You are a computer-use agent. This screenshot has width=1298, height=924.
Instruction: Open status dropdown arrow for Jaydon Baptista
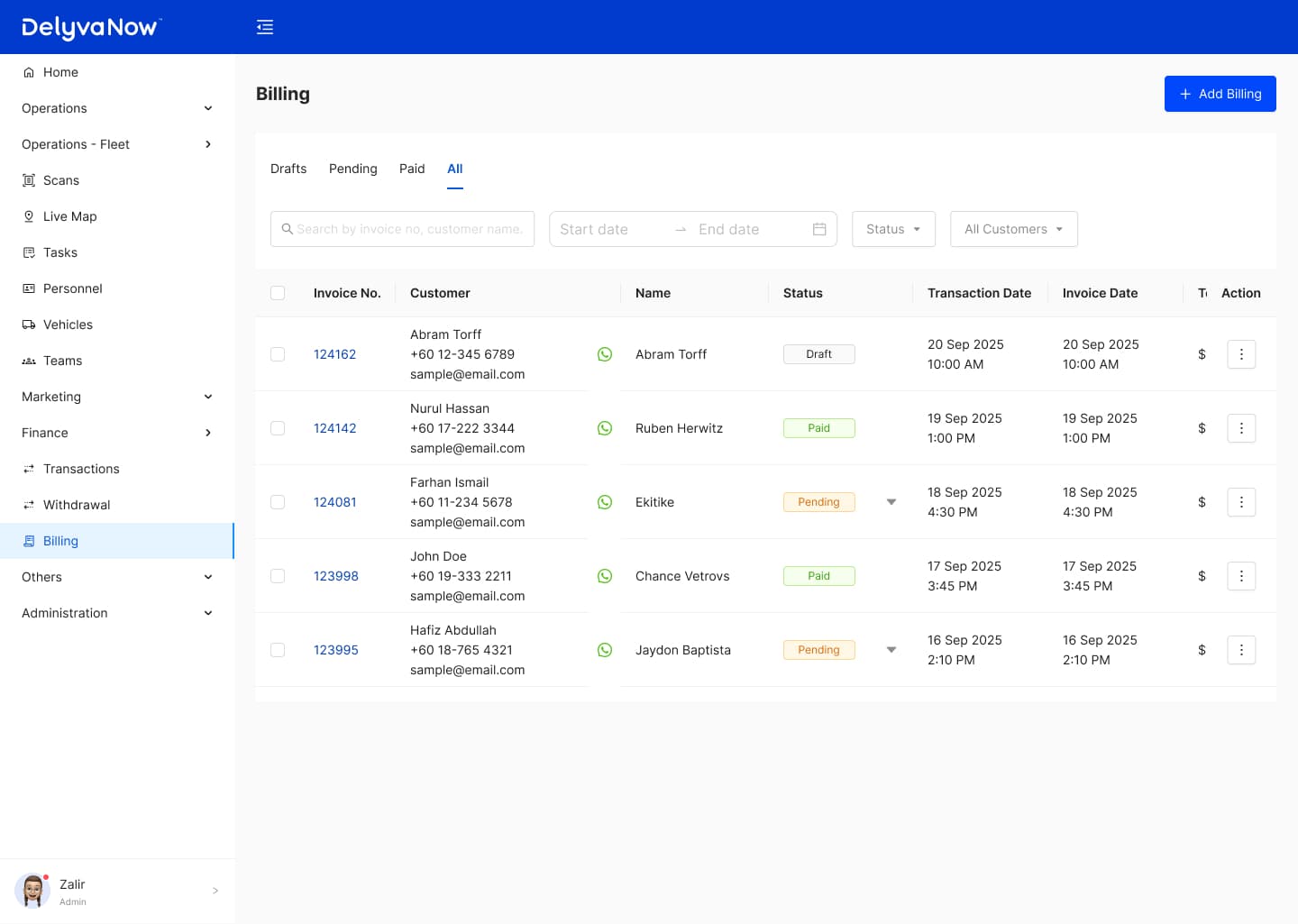(x=891, y=650)
